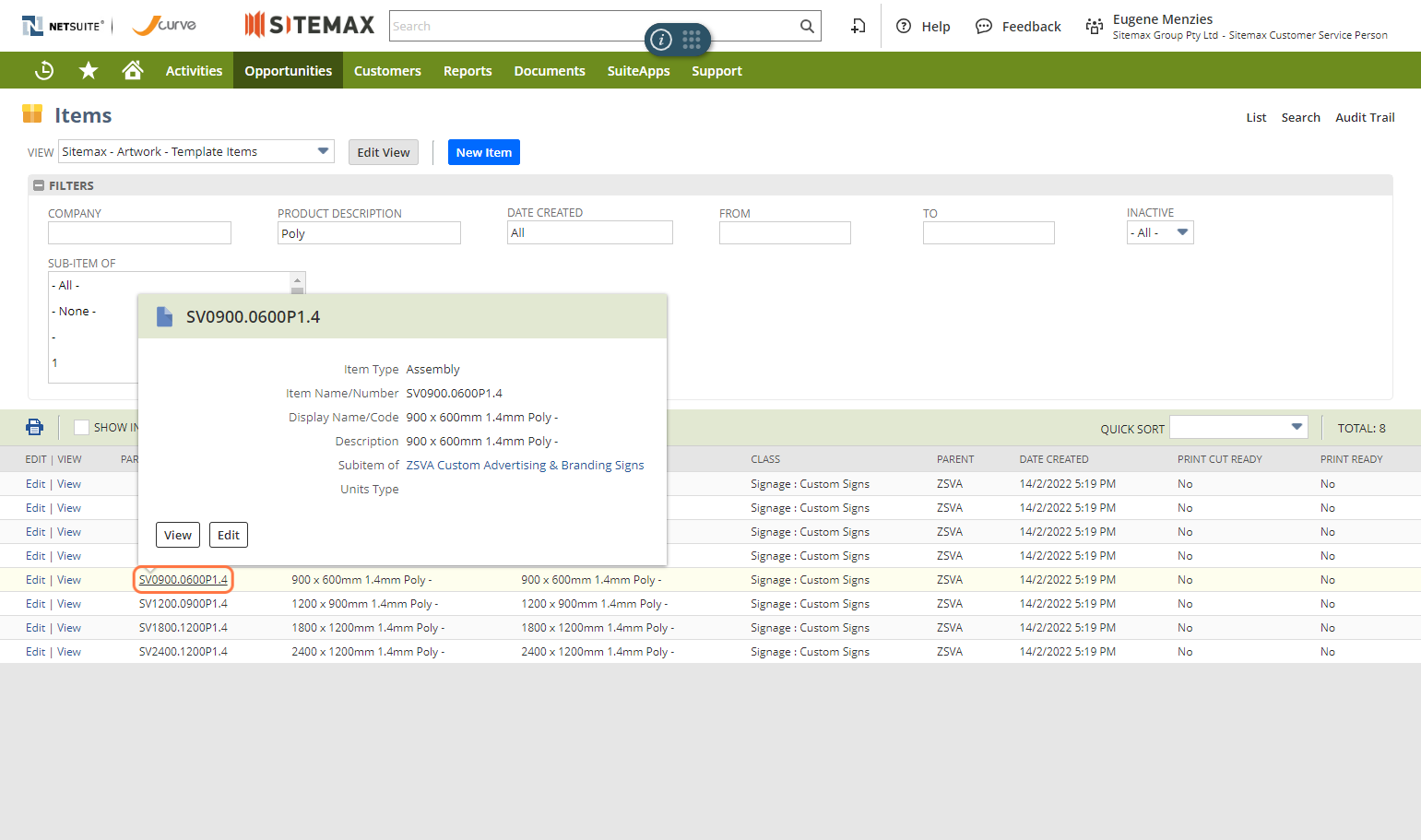Click the Sitemax logo
The height and width of the screenshot is (840, 1421).
(310, 25)
